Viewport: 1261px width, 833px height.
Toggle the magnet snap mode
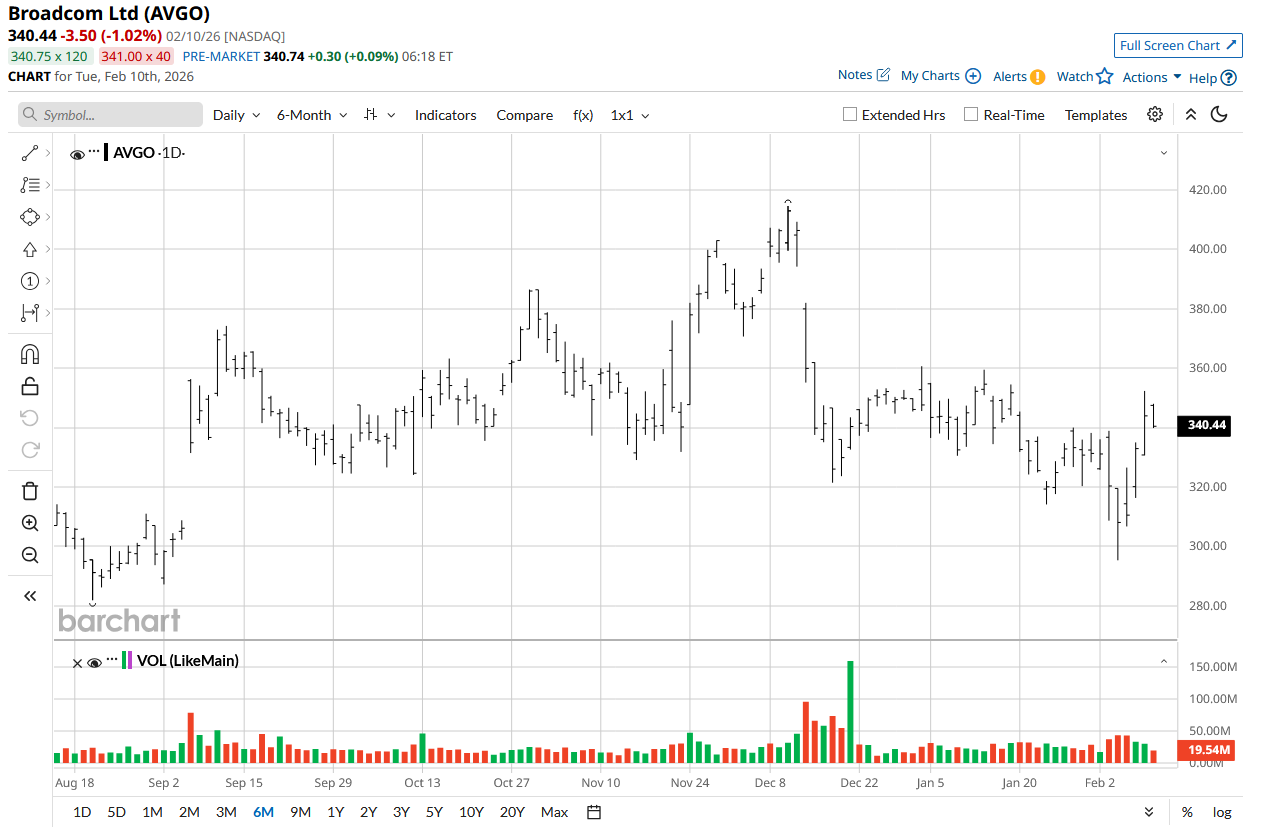point(29,354)
